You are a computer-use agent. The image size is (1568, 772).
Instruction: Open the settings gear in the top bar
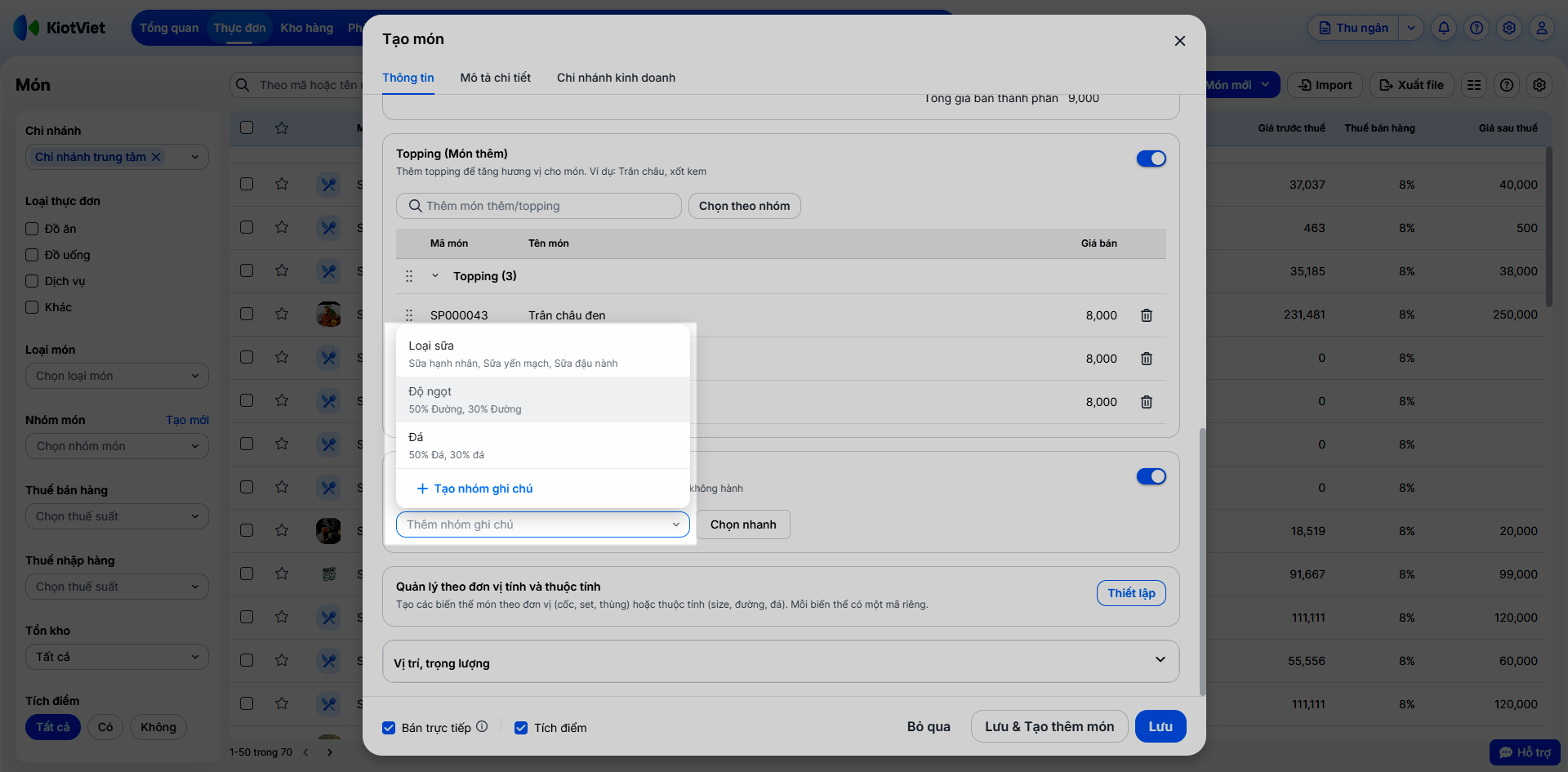[1509, 28]
